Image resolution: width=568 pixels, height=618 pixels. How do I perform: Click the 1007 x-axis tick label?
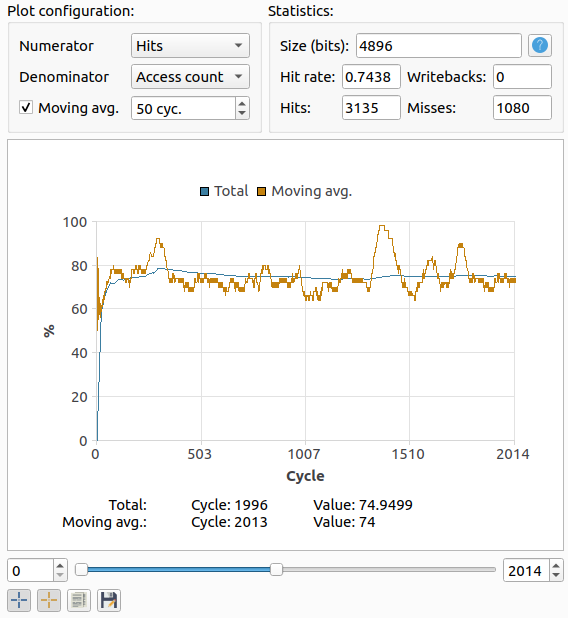click(x=304, y=454)
